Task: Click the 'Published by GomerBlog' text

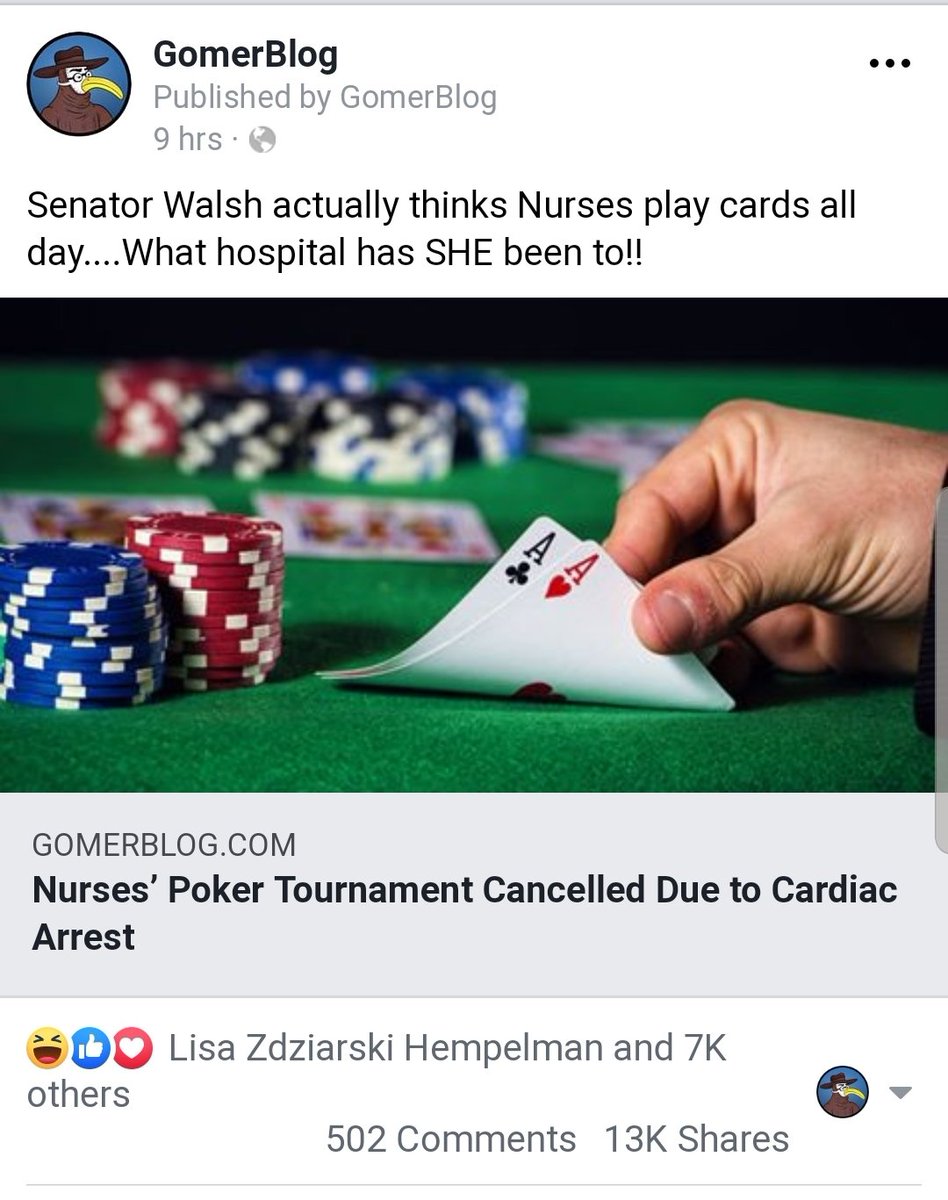Action: pos(325,97)
